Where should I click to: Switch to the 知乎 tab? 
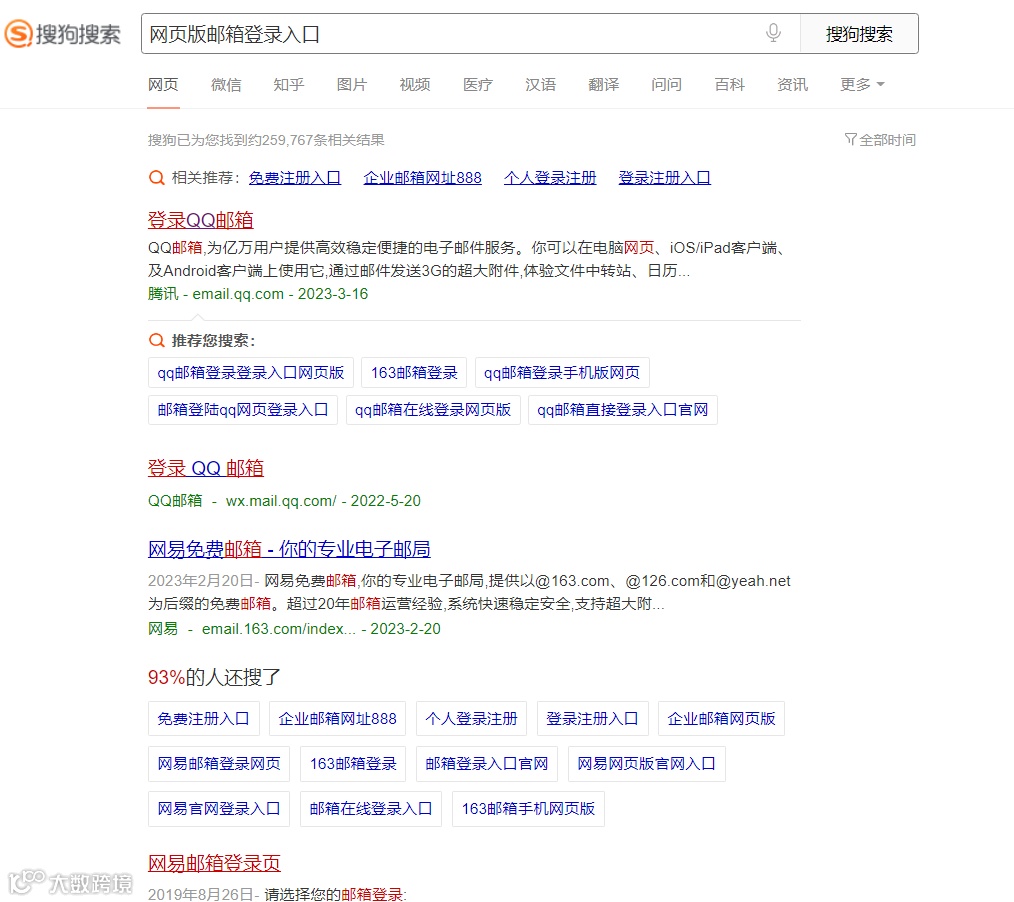(289, 85)
